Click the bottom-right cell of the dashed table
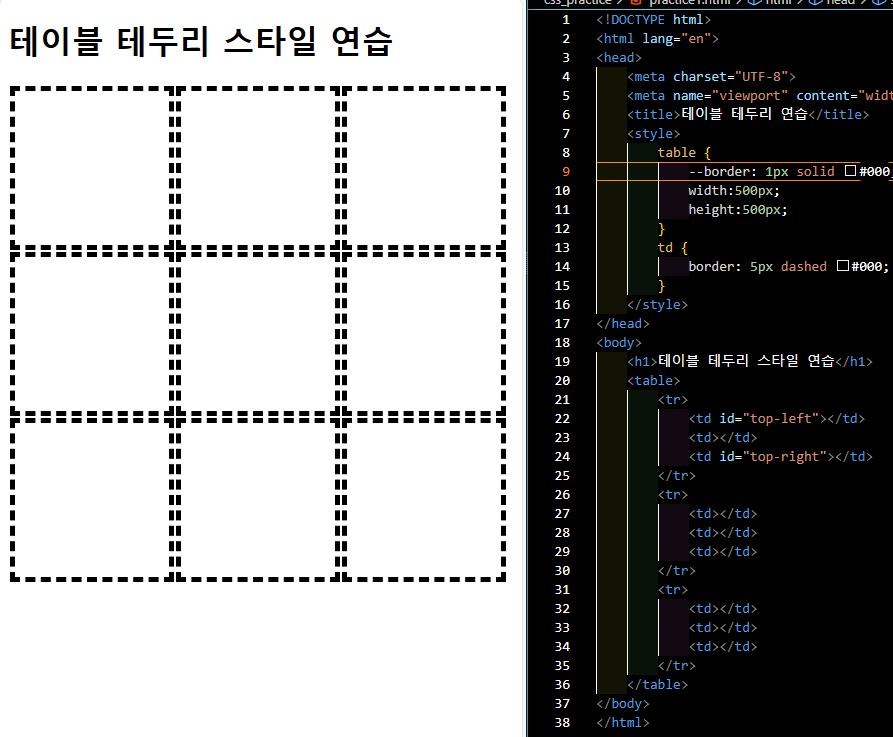893x737 pixels. [x=424, y=500]
